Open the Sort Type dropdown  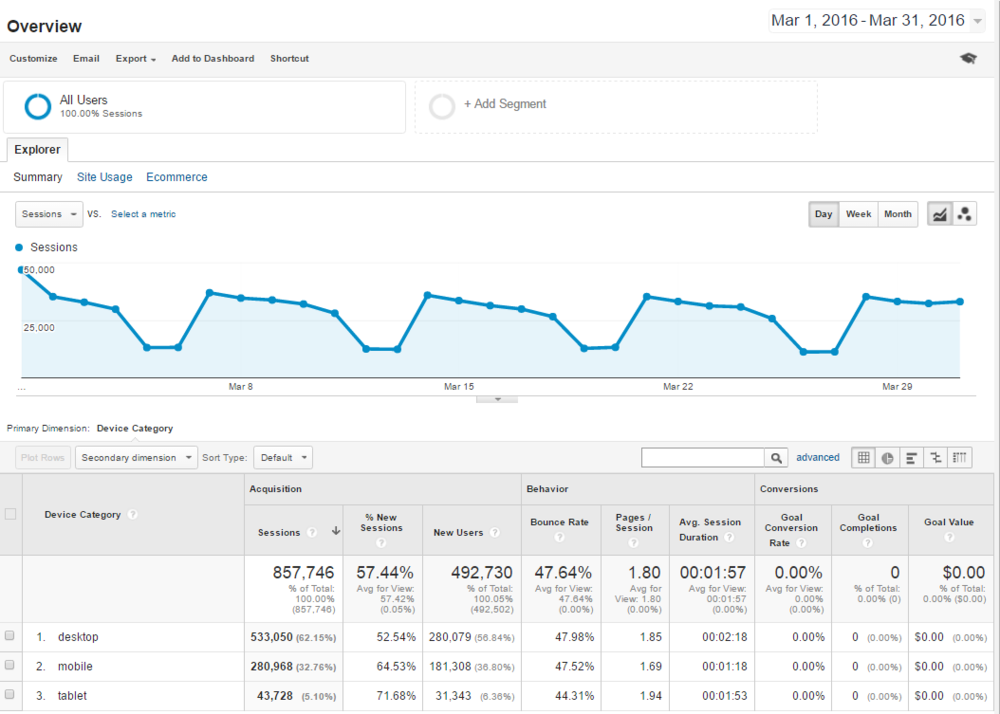(x=283, y=457)
